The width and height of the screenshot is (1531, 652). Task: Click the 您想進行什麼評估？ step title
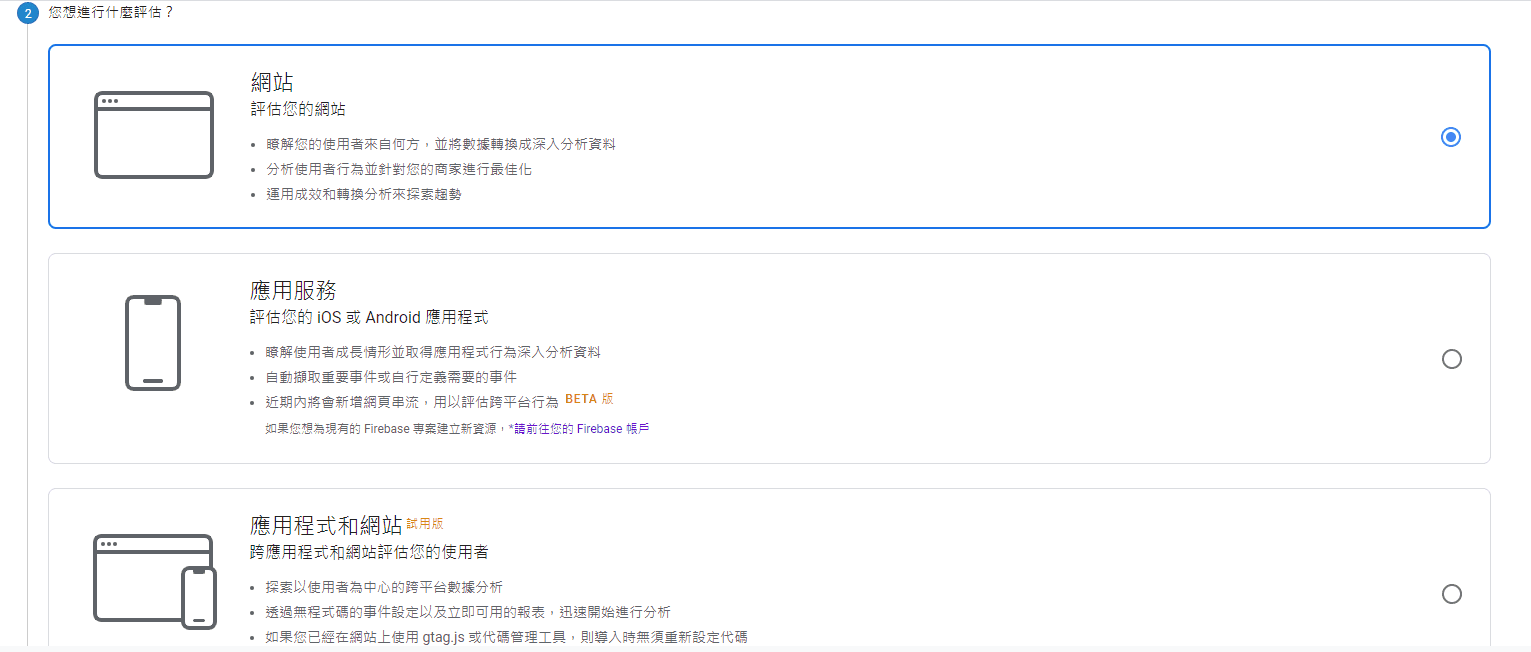pyautogui.click(x=111, y=14)
